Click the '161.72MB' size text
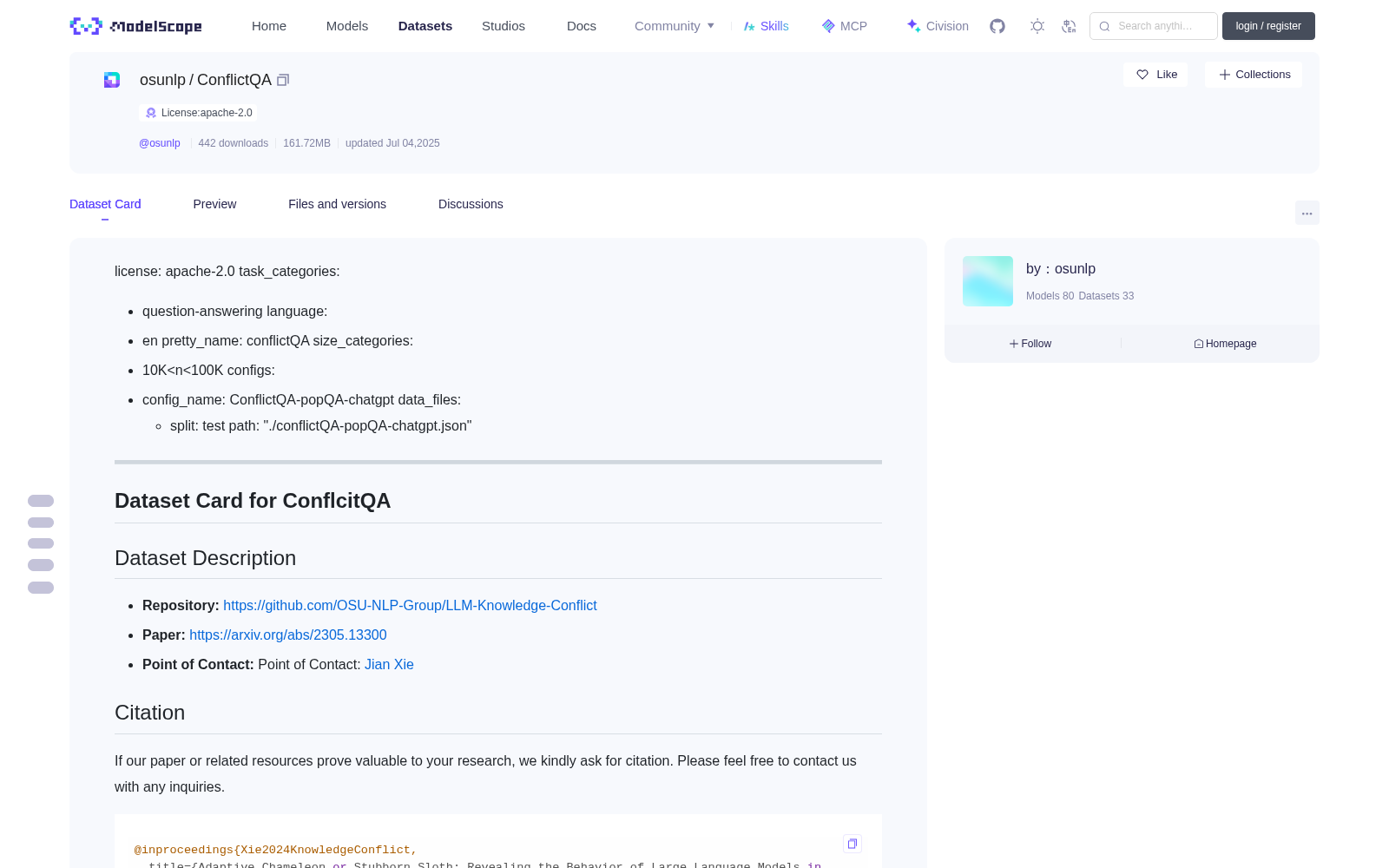 point(306,143)
